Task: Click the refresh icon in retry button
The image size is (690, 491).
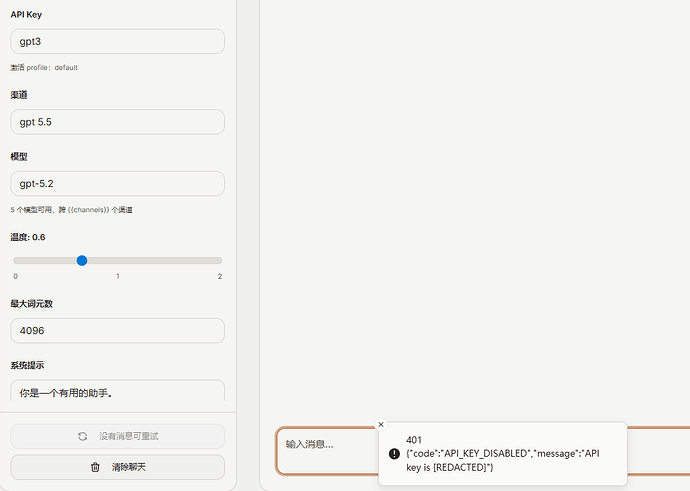Action: click(83, 436)
